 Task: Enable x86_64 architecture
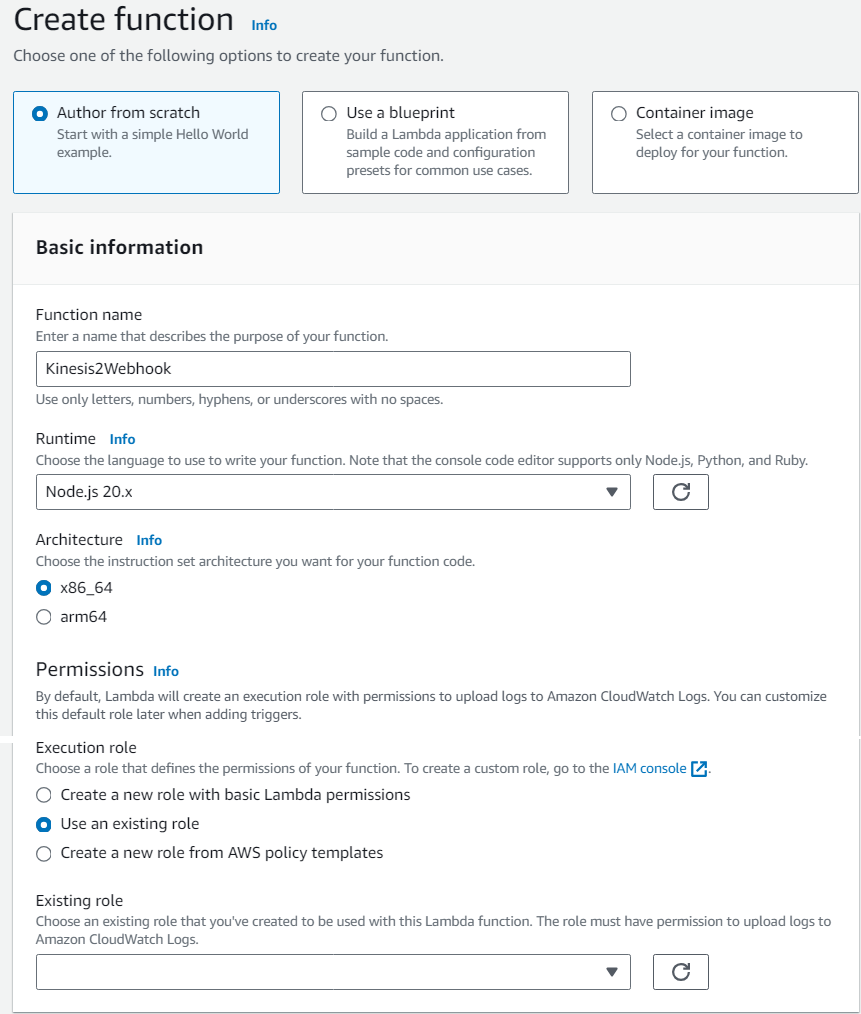[x=41, y=588]
